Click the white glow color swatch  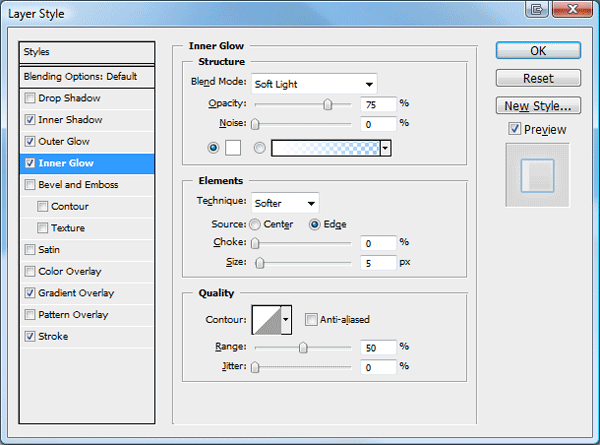(x=233, y=148)
